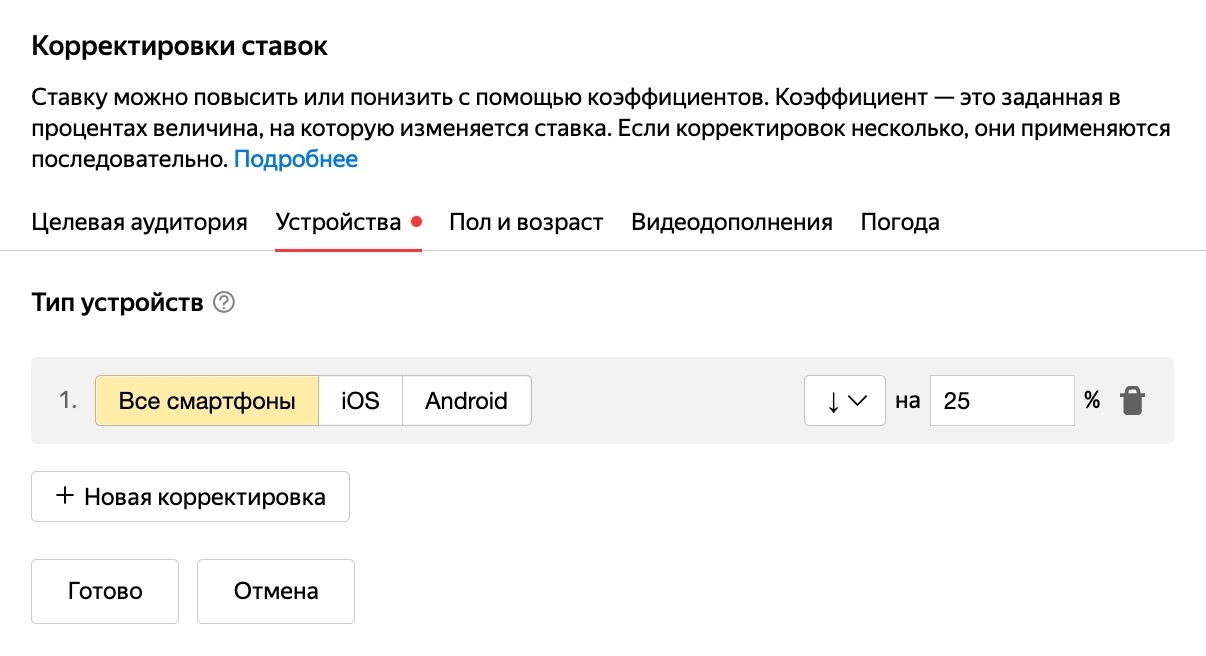Go to the Видеодополнения tab

[731, 221]
